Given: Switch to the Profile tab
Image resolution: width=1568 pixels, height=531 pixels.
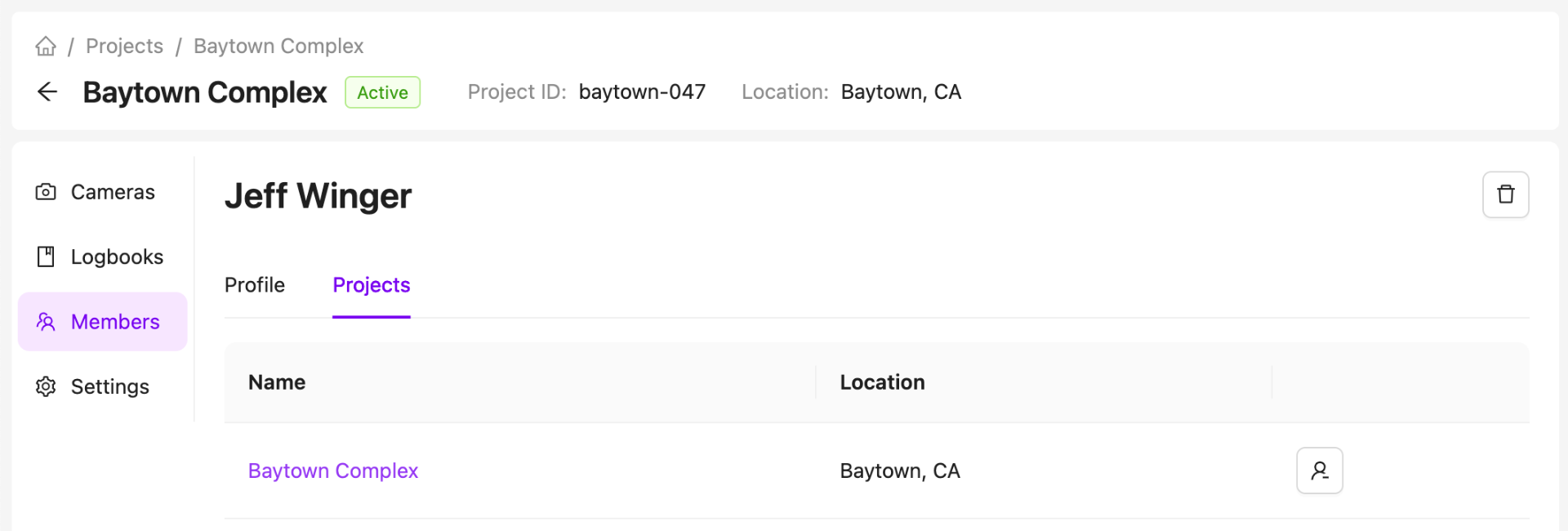Looking at the screenshot, I should click(255, 285).
